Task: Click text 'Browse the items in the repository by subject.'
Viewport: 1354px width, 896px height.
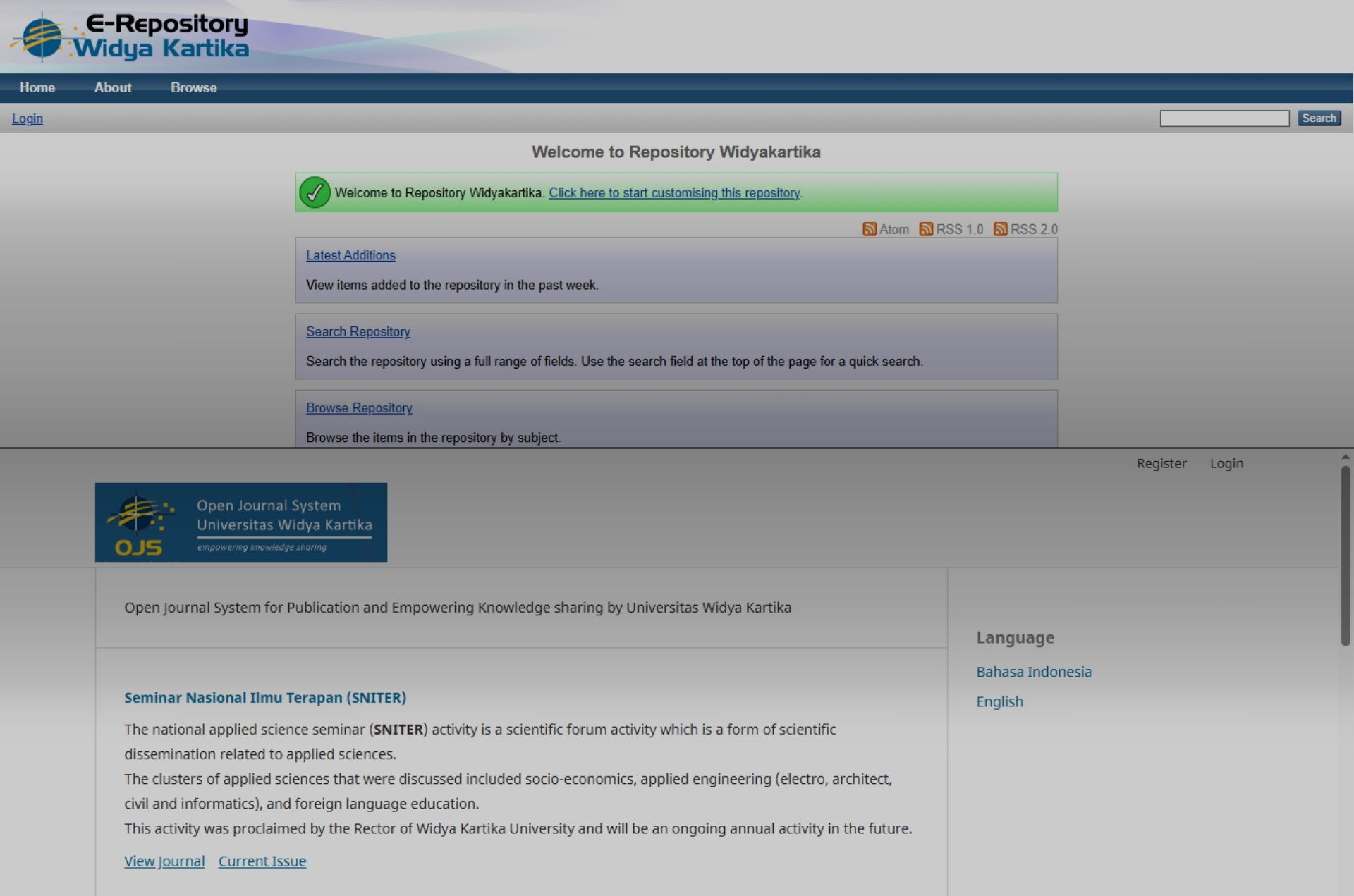Action: pos(433,437)
